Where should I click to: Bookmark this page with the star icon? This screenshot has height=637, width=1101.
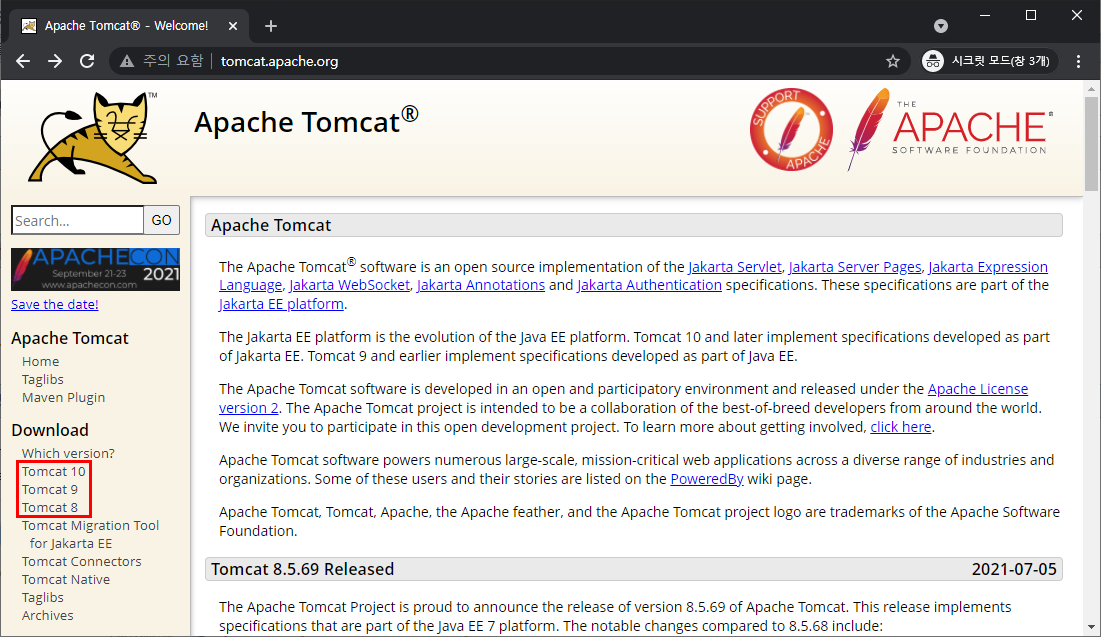pos(892,61)
